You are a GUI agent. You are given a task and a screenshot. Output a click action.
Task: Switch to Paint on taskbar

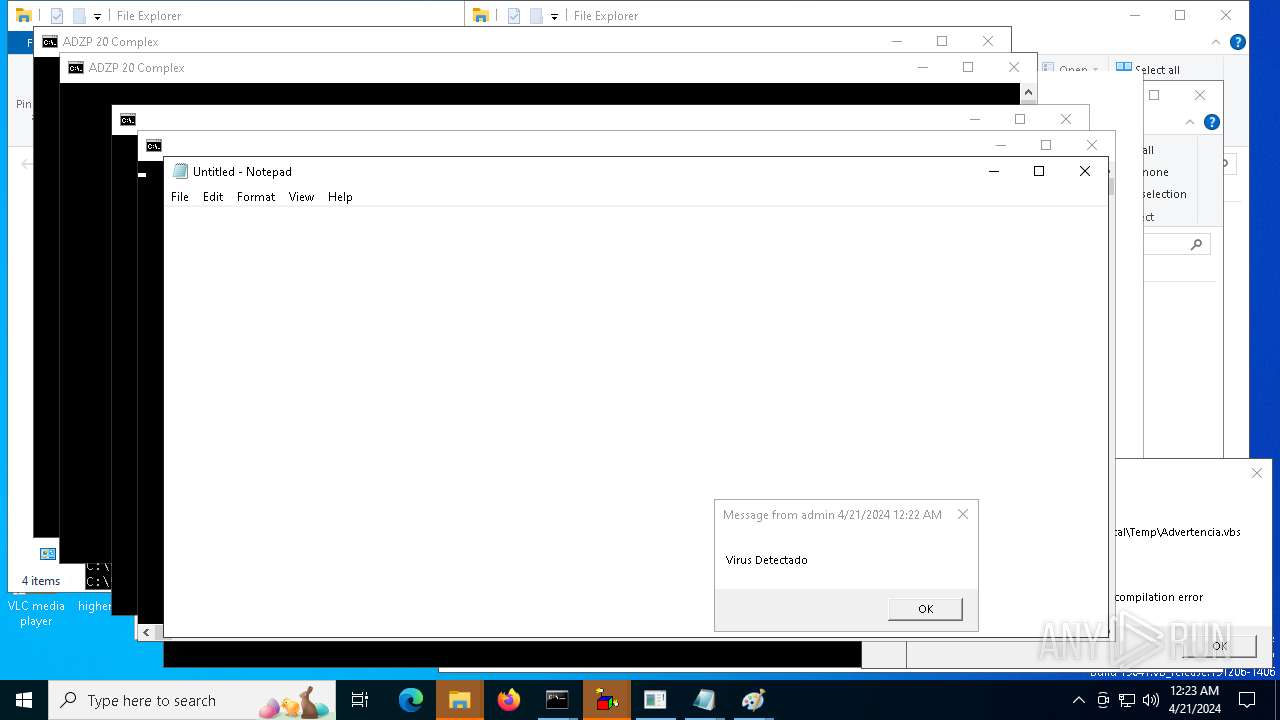(x=753, y=700)
